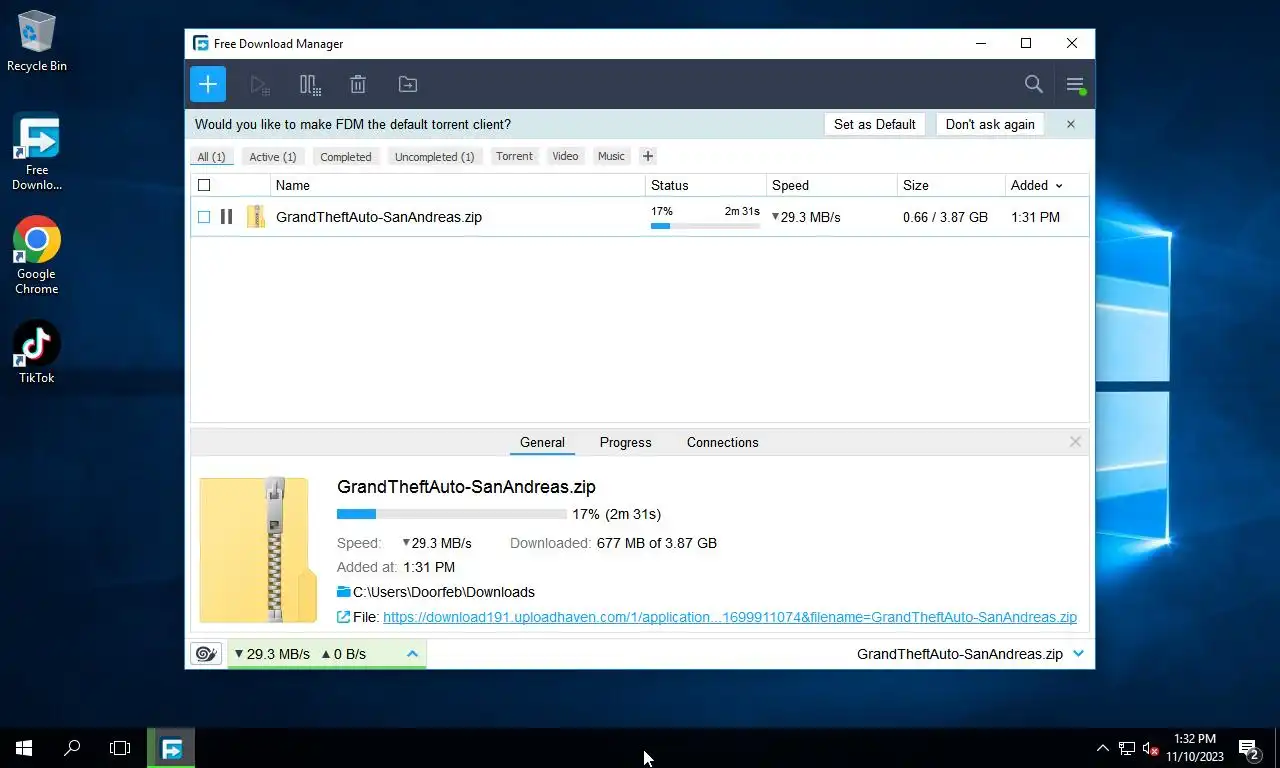Image resolution: width=1280 pixels, height=768 pixels.
Task: Click the muted volume tray icon
Action: point(1151,748)
